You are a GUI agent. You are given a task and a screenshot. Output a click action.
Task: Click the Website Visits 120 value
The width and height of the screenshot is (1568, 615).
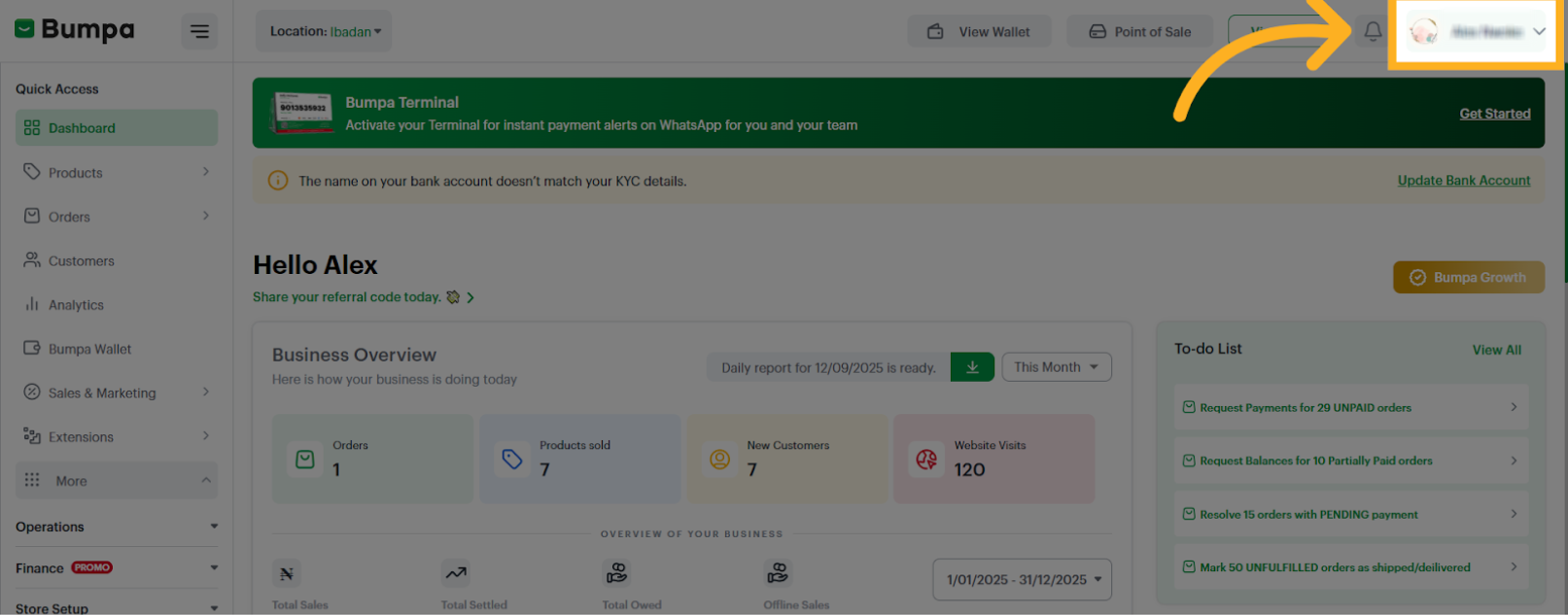pyautogui.click(x=969, y=469)
